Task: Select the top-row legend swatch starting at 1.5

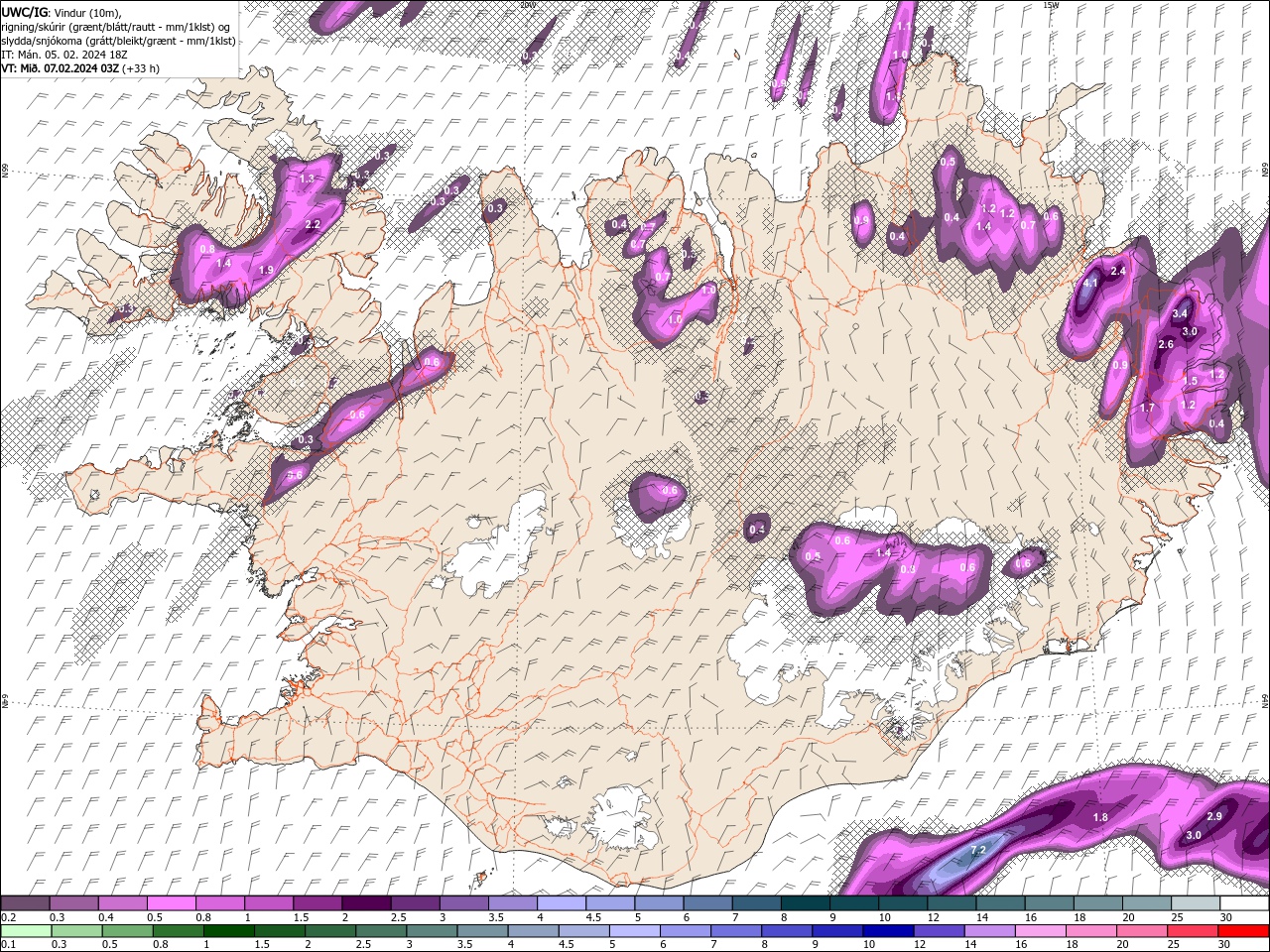Action: 317,903
